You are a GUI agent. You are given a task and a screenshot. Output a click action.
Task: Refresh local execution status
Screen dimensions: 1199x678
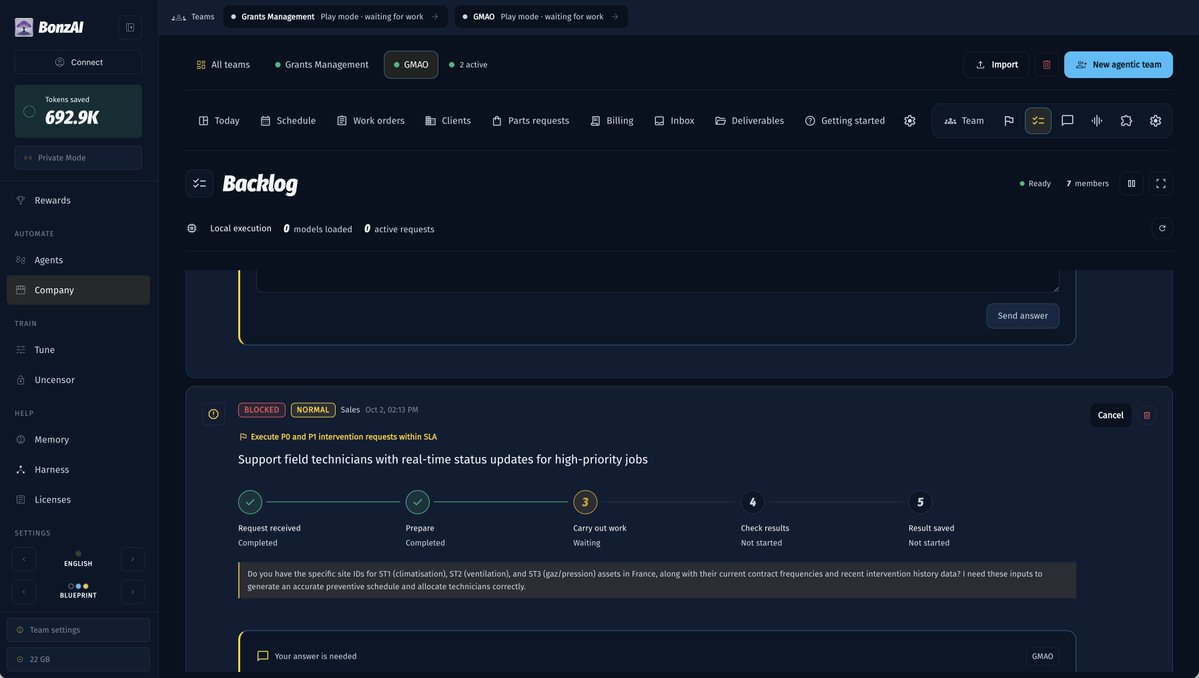1162,228
